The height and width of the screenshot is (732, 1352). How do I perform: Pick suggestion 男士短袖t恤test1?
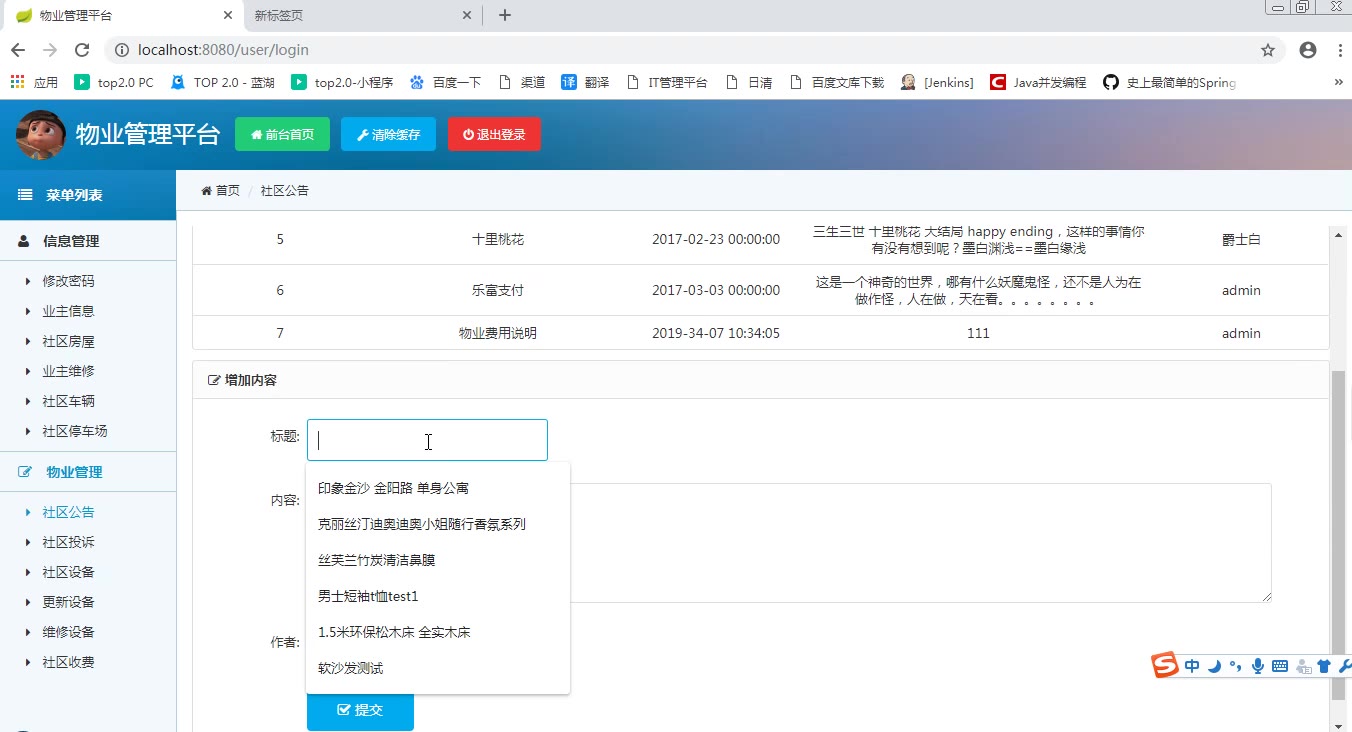pyautogui.click(x=367, y=596)
